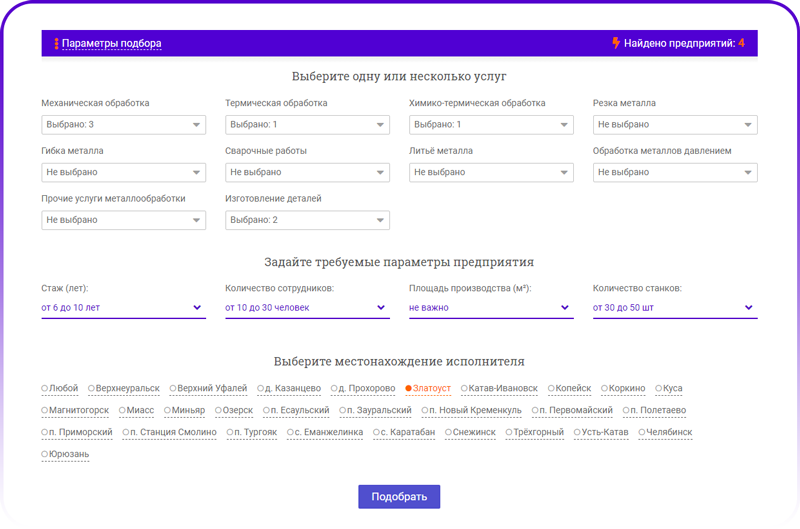Click the lightning bolt icon near Найдено предприятий
This screenshot has height=529, width=800.
pyautogui.click(x=616, y=43)
